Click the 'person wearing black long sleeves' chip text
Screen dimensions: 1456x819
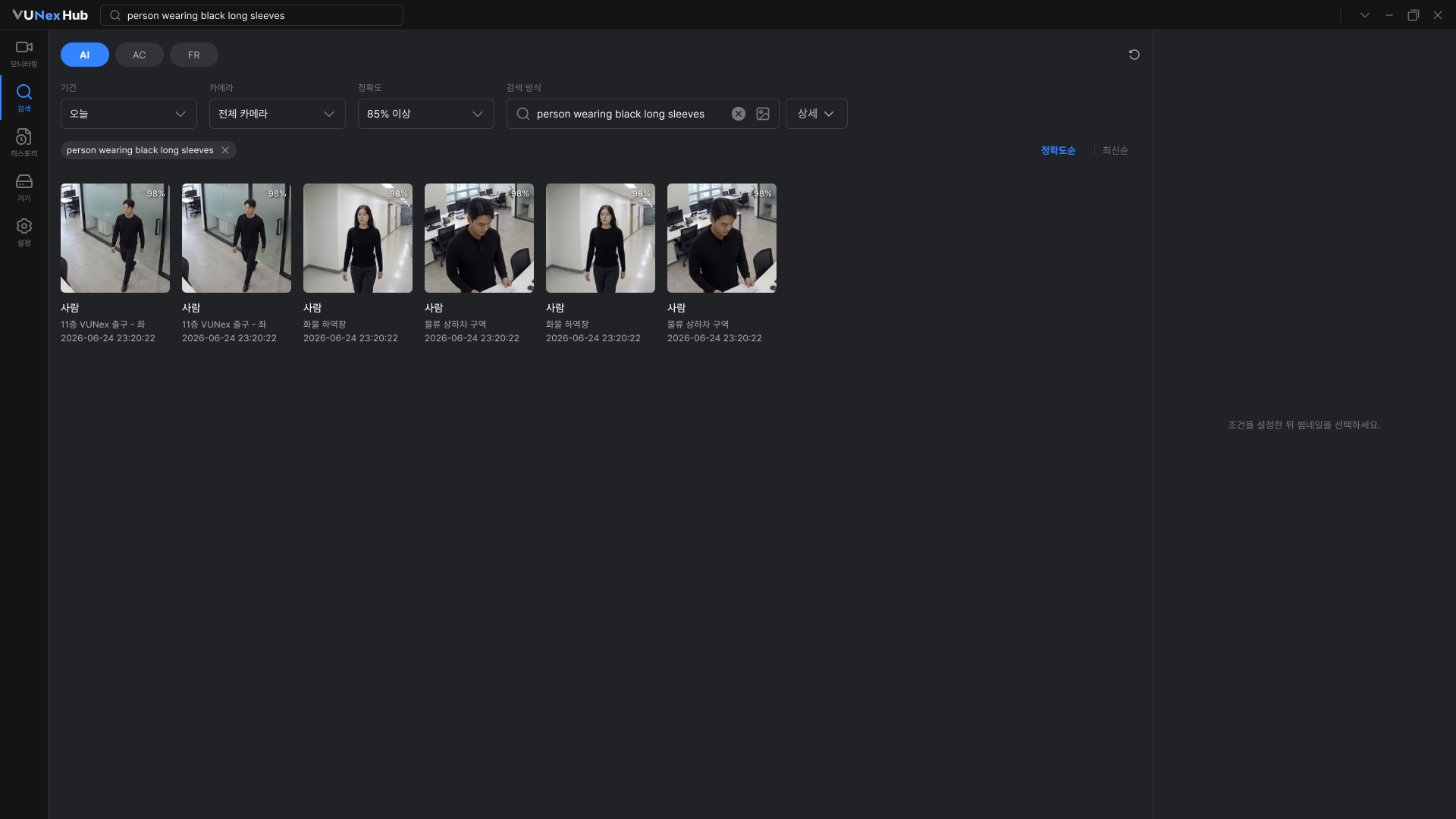pos(140,150)
